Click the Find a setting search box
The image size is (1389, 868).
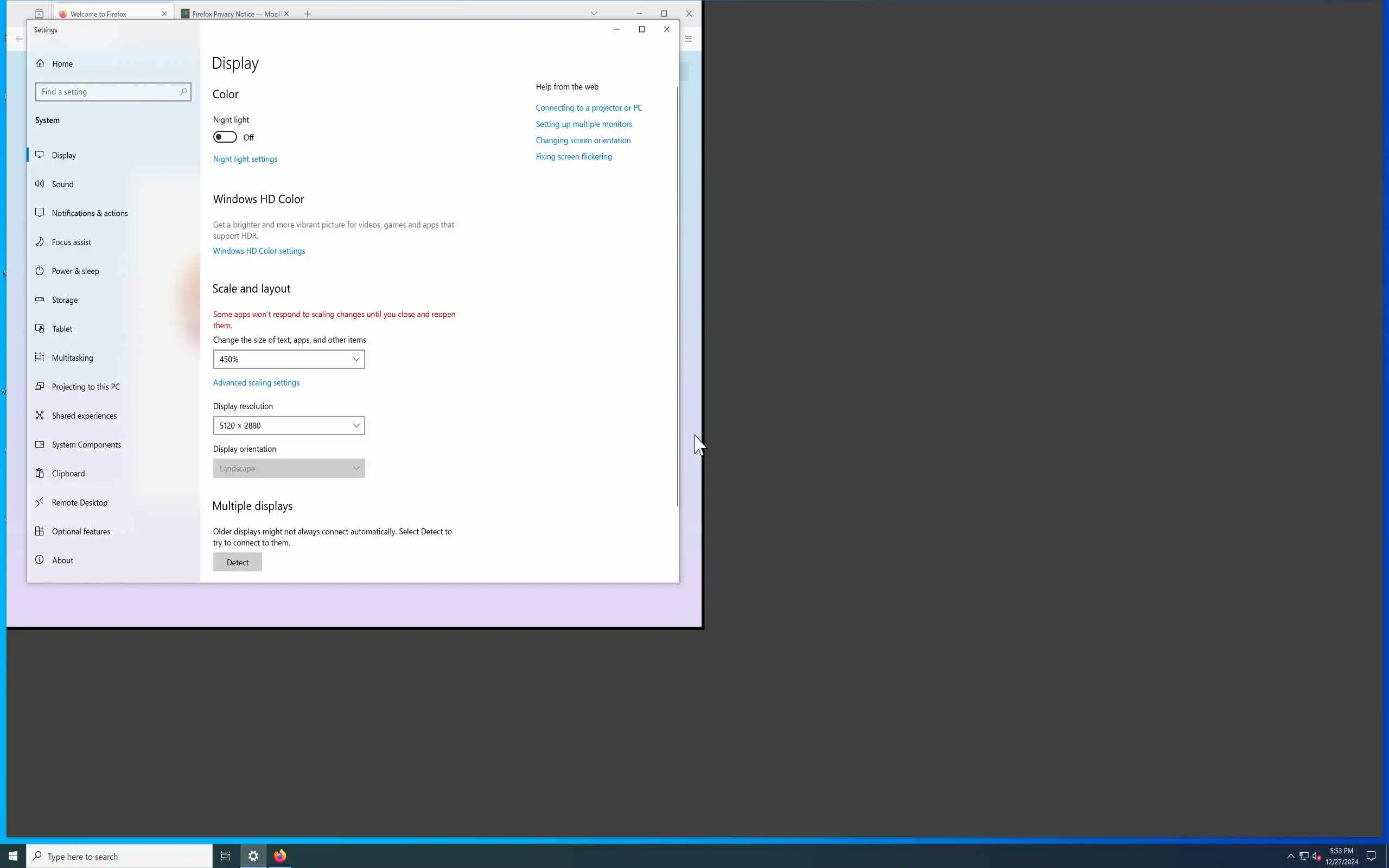tap(109, 92)
